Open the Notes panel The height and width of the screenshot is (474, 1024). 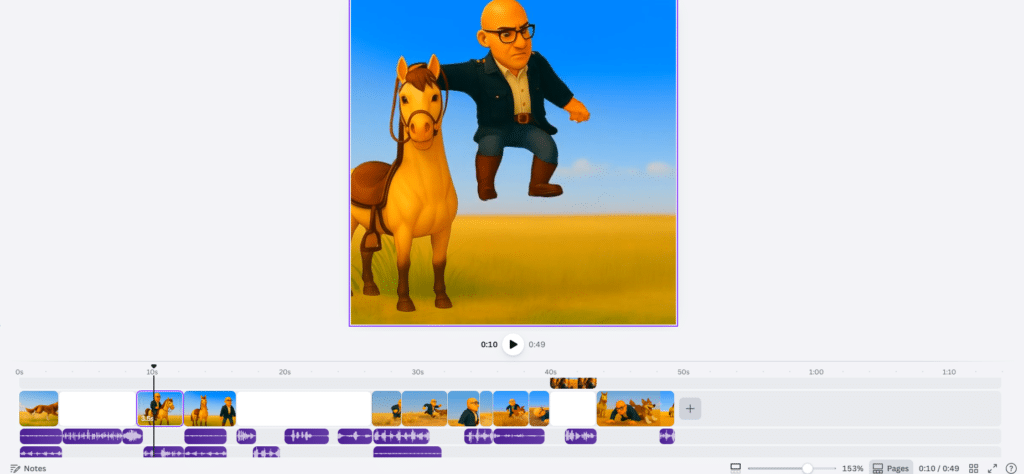pyautogui.click(x=28, y=468)
